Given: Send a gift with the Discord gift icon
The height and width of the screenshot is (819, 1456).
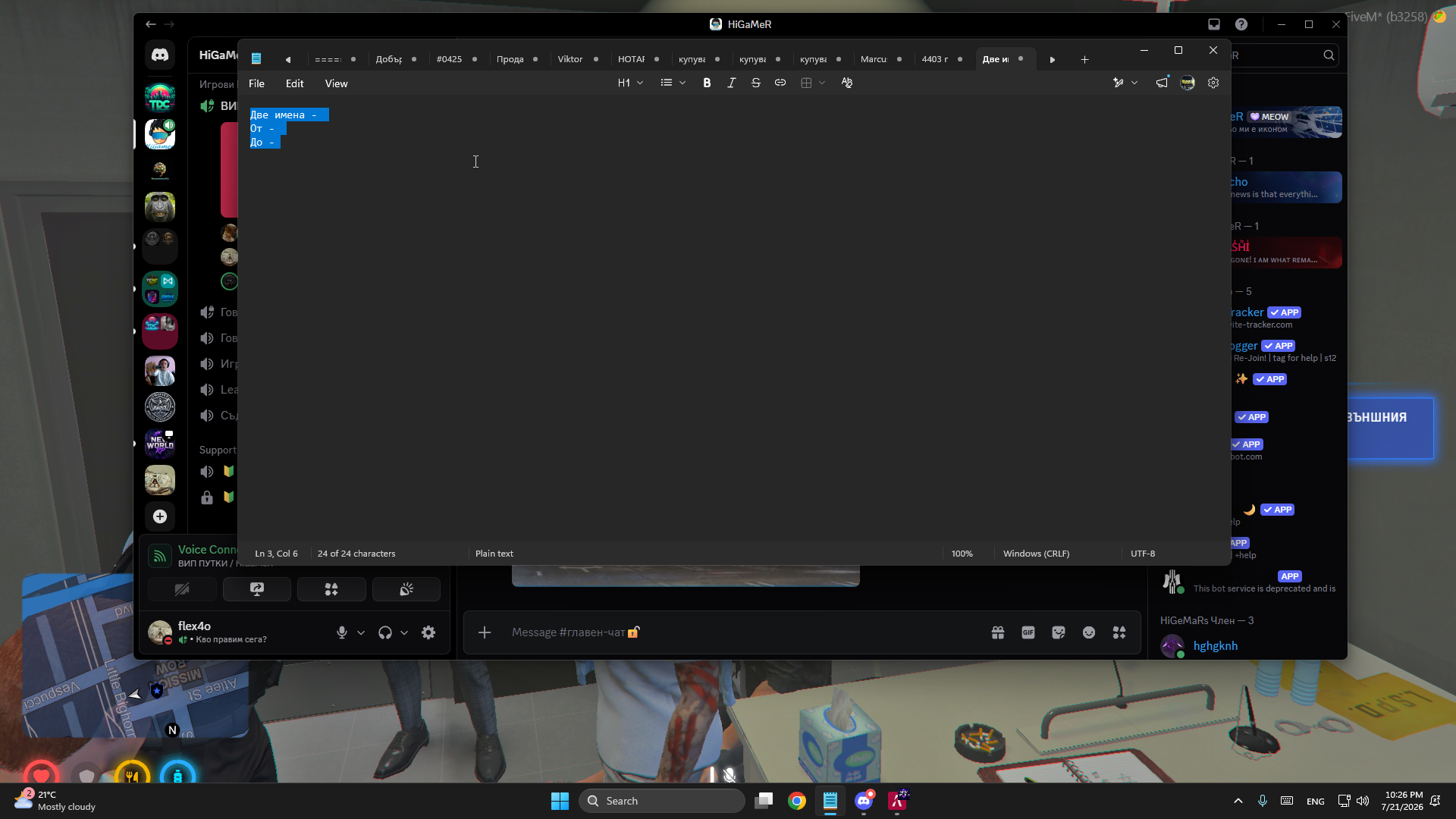Looking at the screenshot, I should (998, 632).
